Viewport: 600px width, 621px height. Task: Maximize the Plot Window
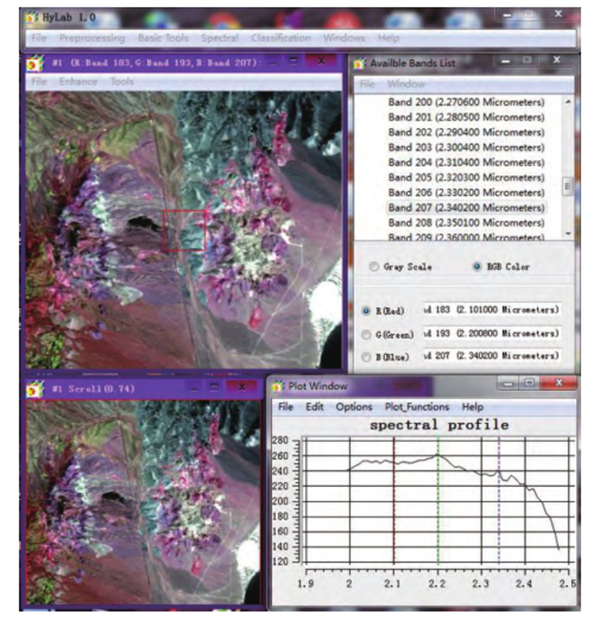tap(530, 383)
